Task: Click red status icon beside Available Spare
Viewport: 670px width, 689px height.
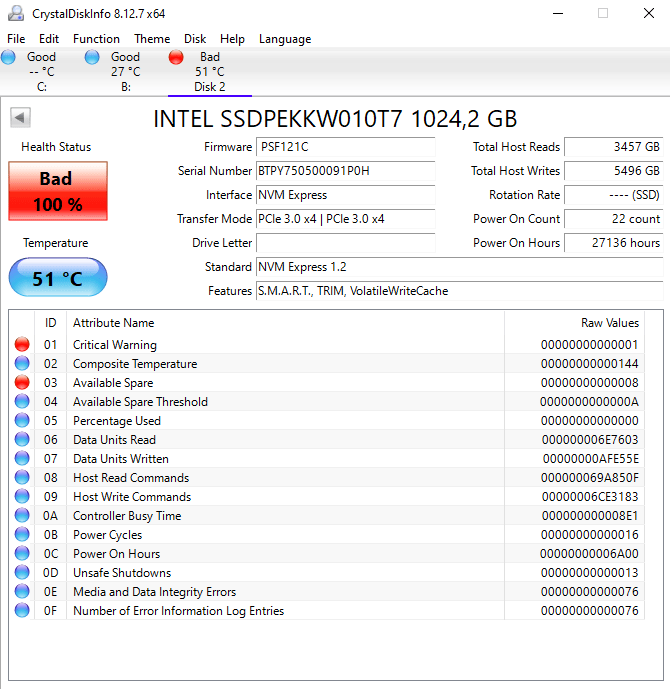Action: [x=22, y=383]
